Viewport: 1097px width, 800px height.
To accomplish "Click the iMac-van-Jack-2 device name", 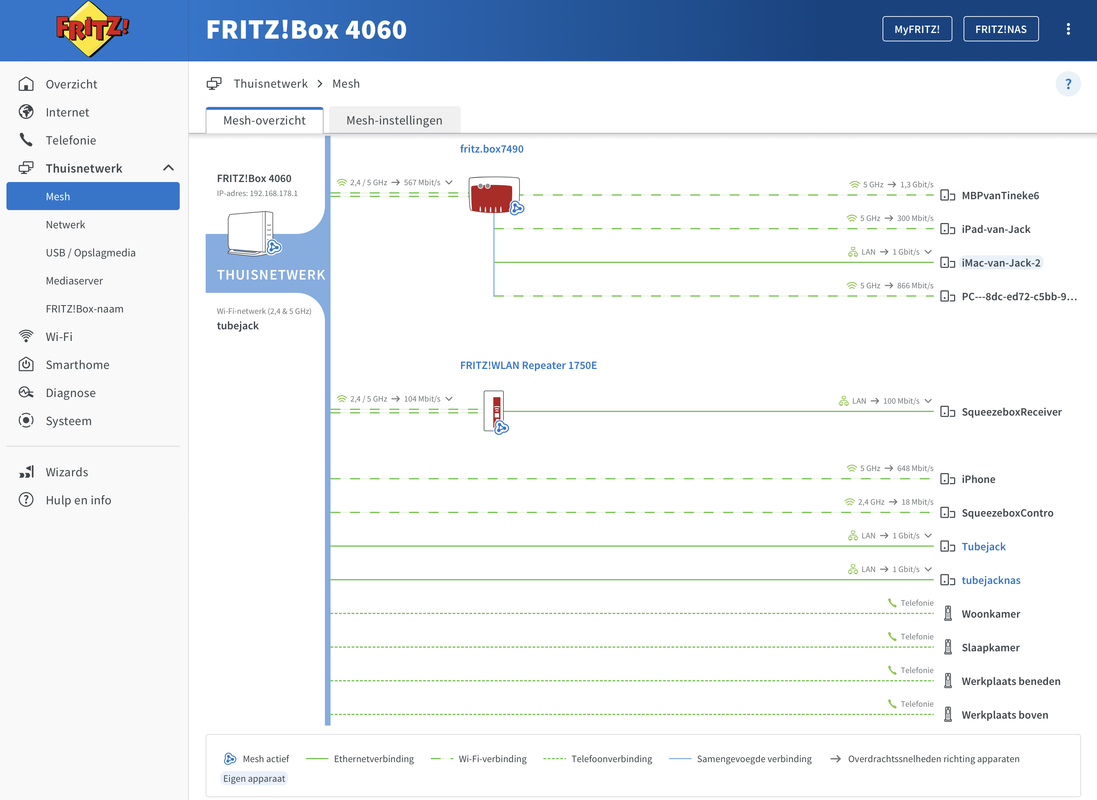I will [1001, 263].
